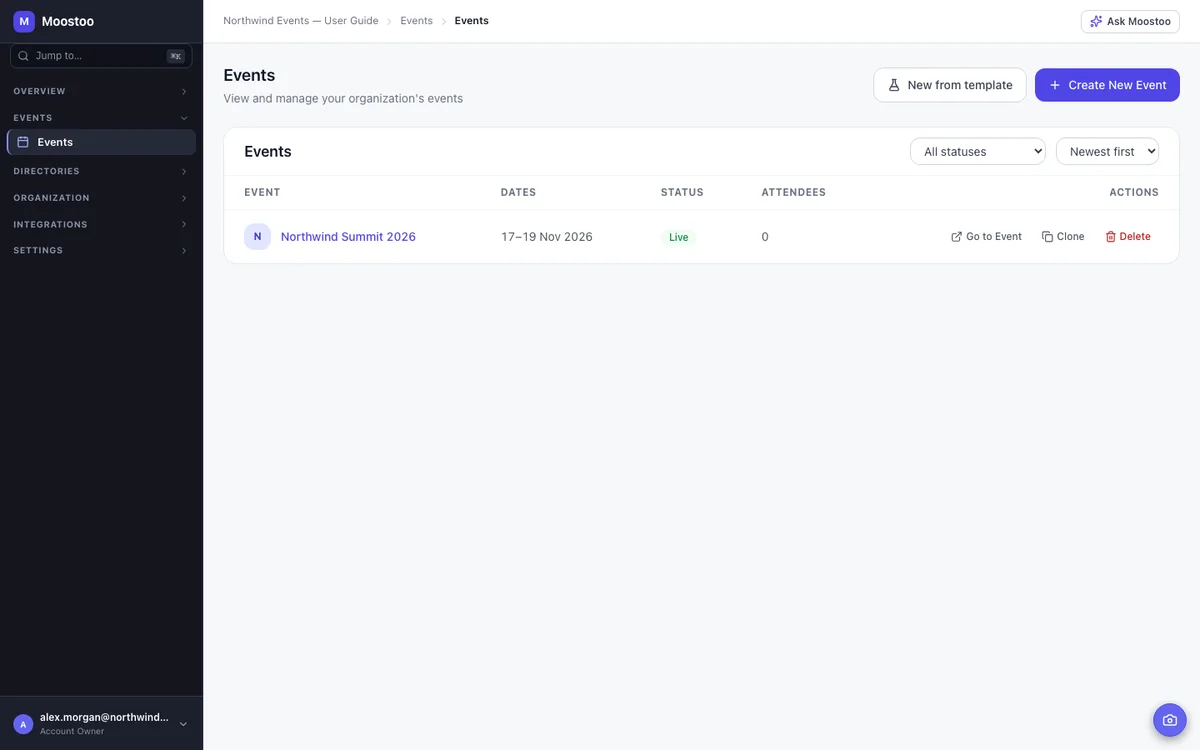The height and width of the screenshot is (750, 1200).
Task: Click the ⌘K shortcut badge
Action: [175, 56]
